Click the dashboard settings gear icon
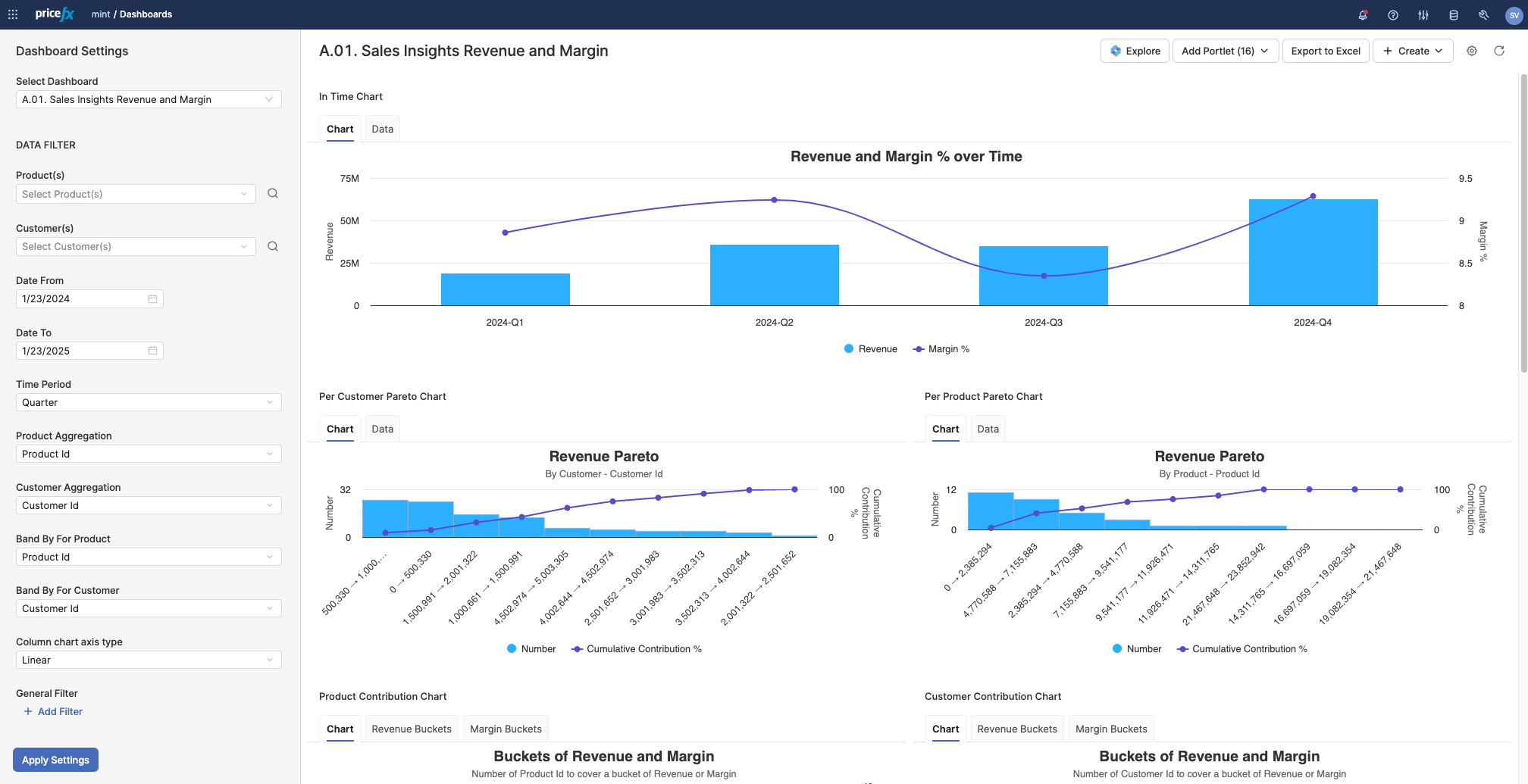This screenshot has height=784, width=1528. coord(1472,51)
